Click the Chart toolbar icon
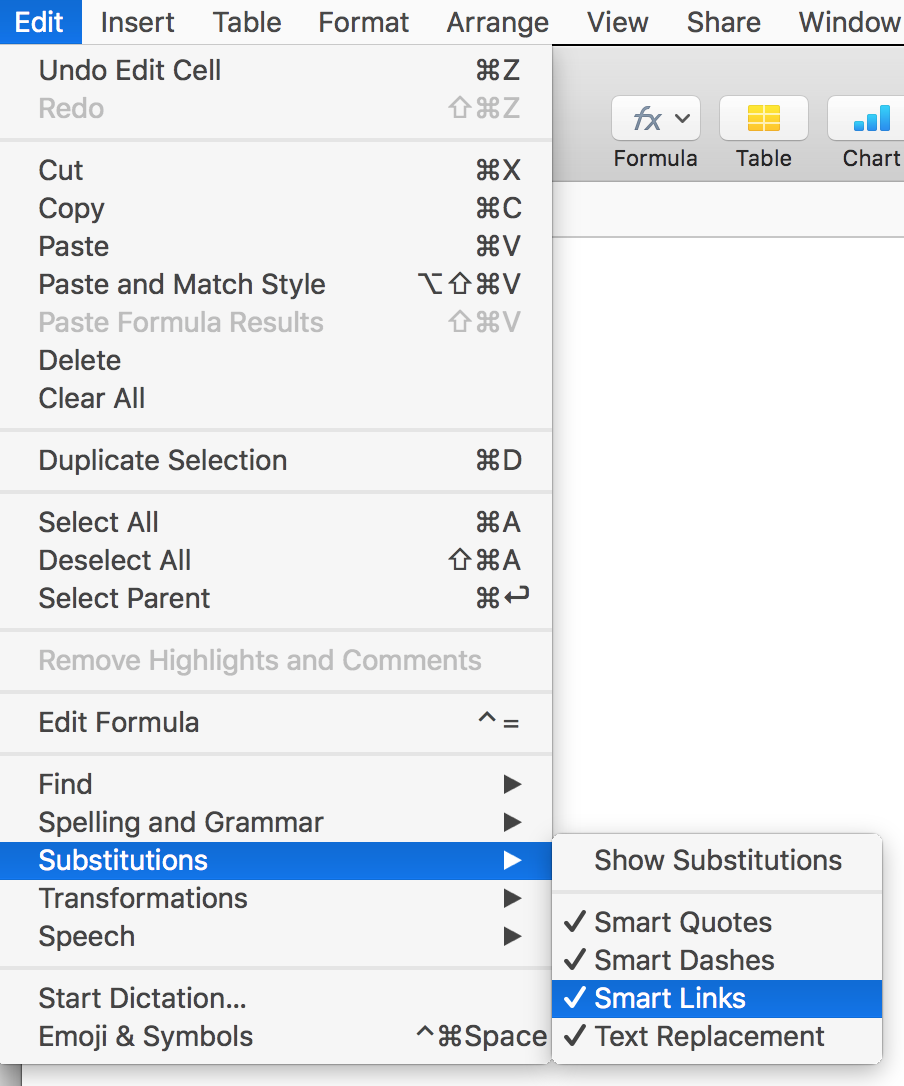 click(x=868, y=120)
